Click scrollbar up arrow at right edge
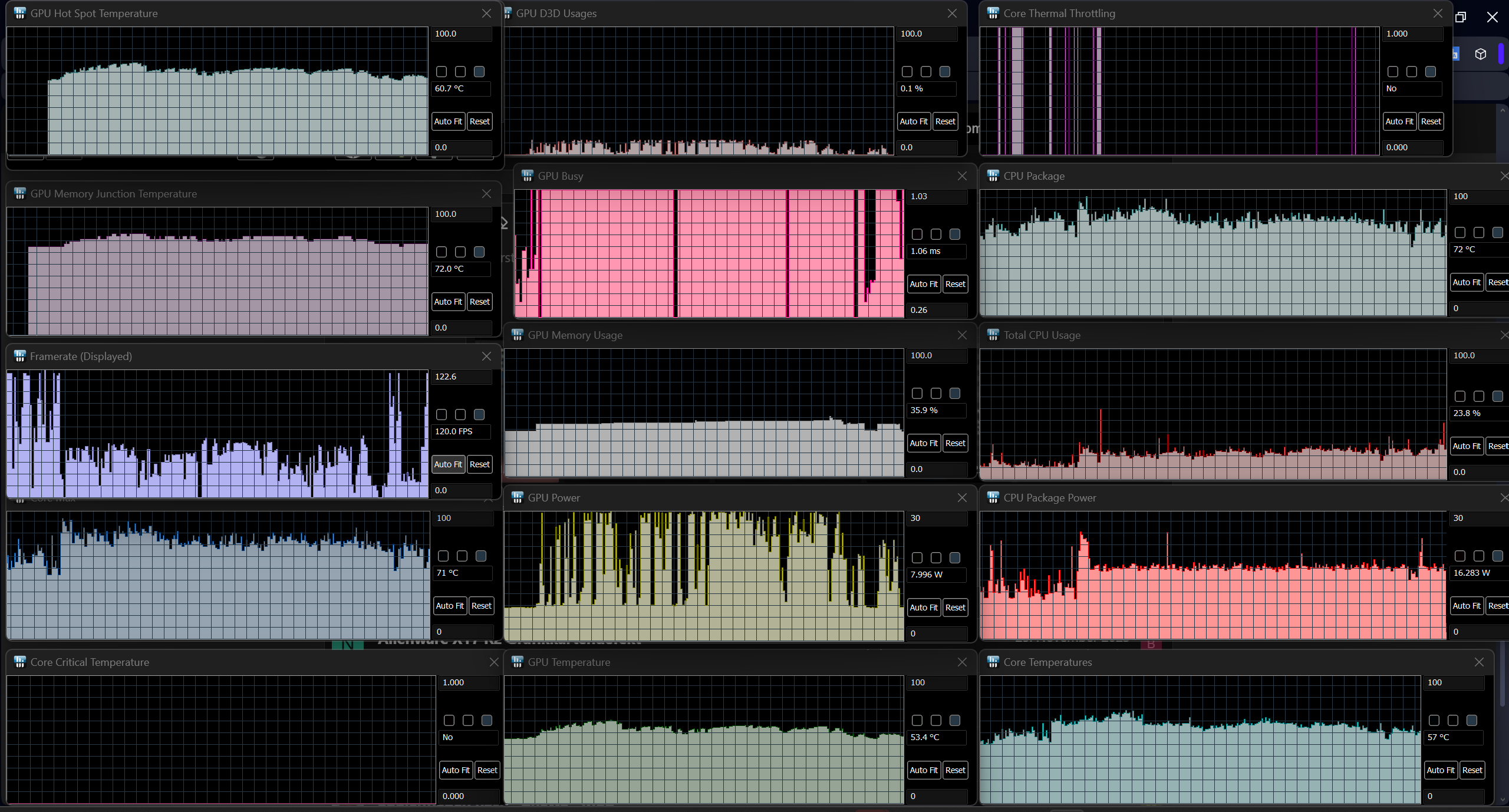1509x812 pixels. (x=1503, y=110)
